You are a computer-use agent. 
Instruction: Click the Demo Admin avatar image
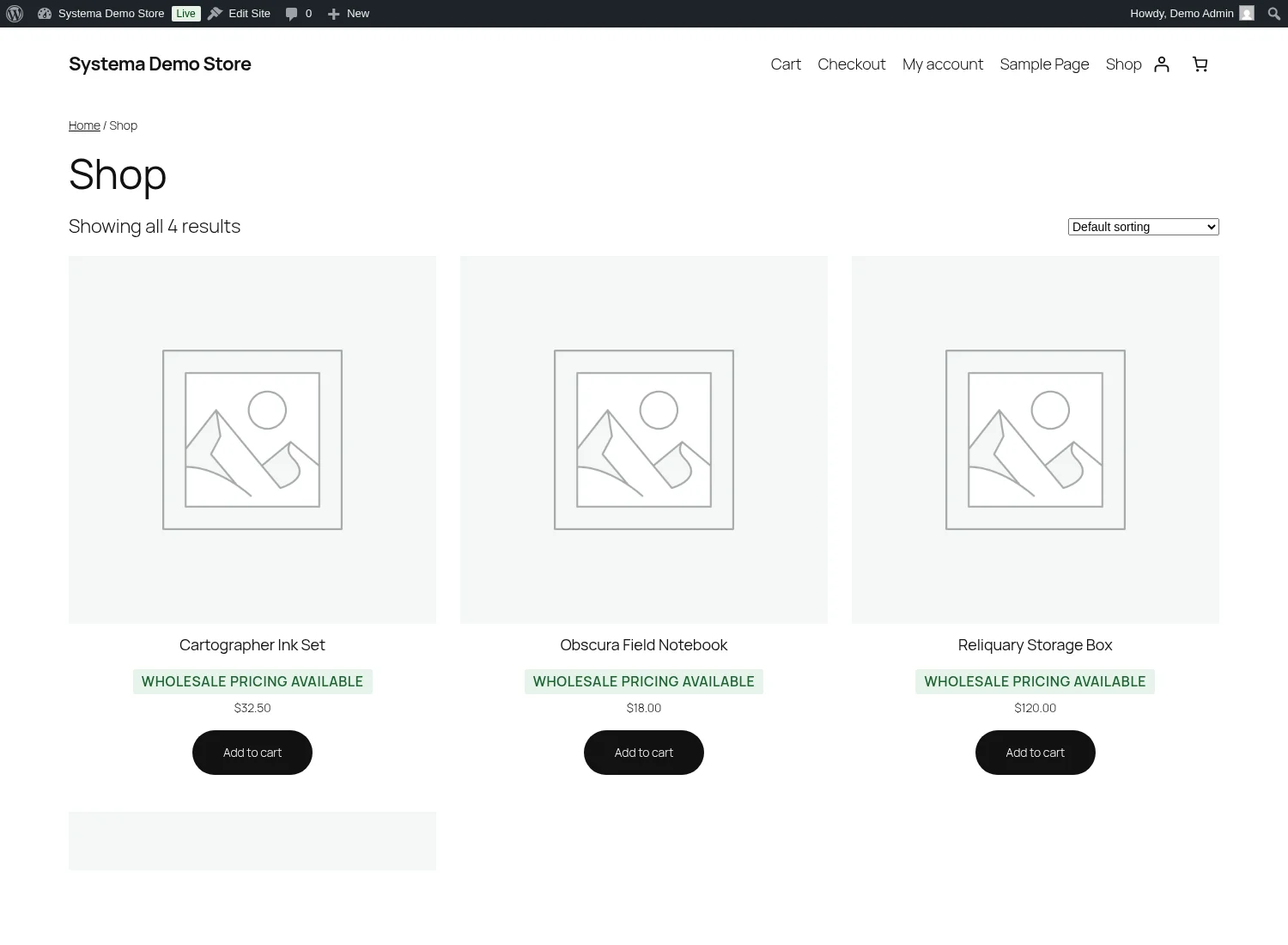(1247, 14)
